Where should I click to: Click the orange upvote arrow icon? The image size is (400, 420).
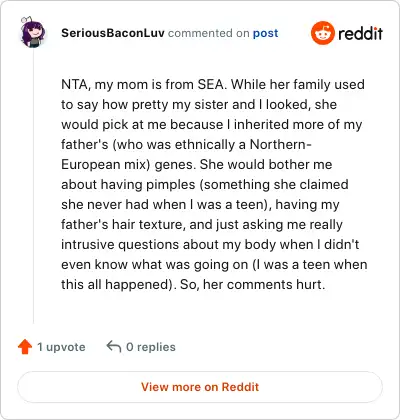click(x=25, y=347)
